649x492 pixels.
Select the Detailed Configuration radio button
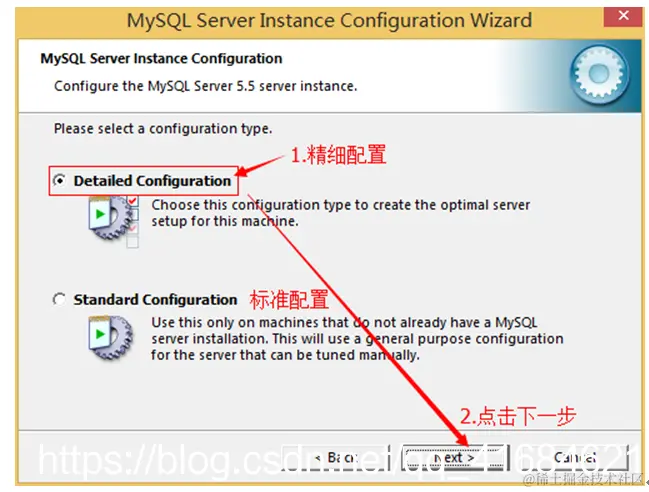click(x=60, y=181)
